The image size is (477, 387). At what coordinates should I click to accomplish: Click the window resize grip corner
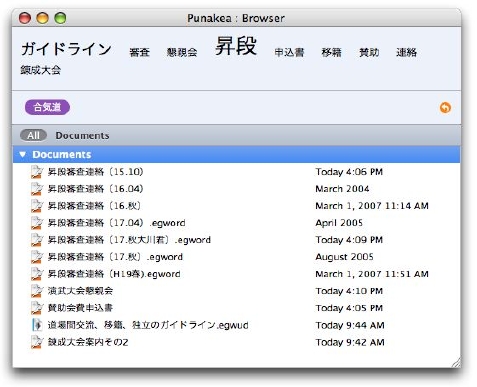(x=456, y=362)
